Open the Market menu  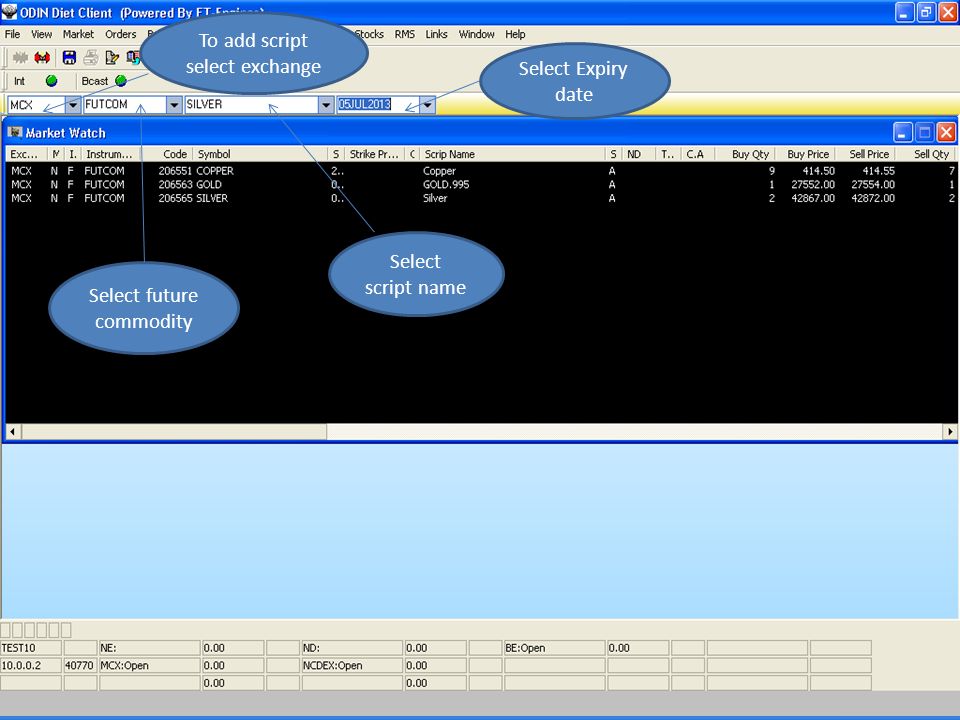pyautogui.click(x=78, y=34)
